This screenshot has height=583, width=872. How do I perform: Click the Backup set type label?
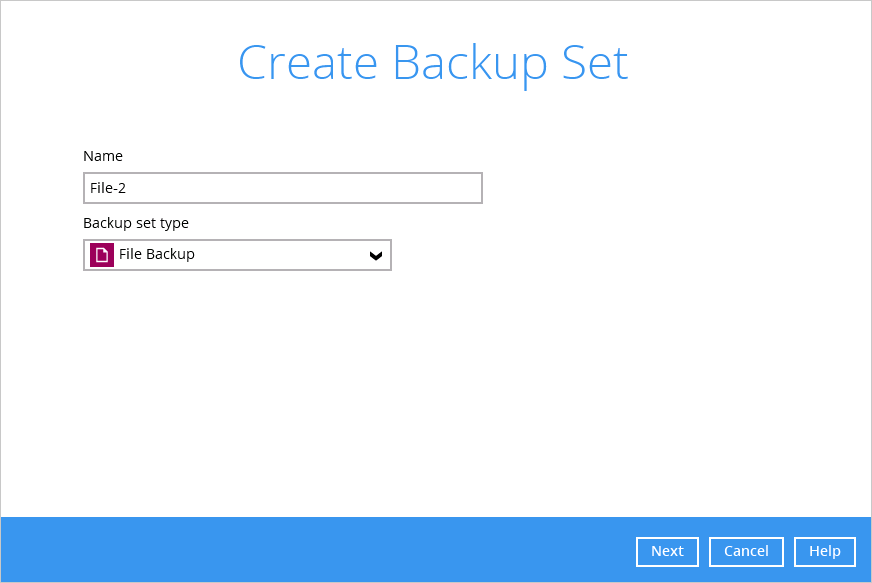135,223
